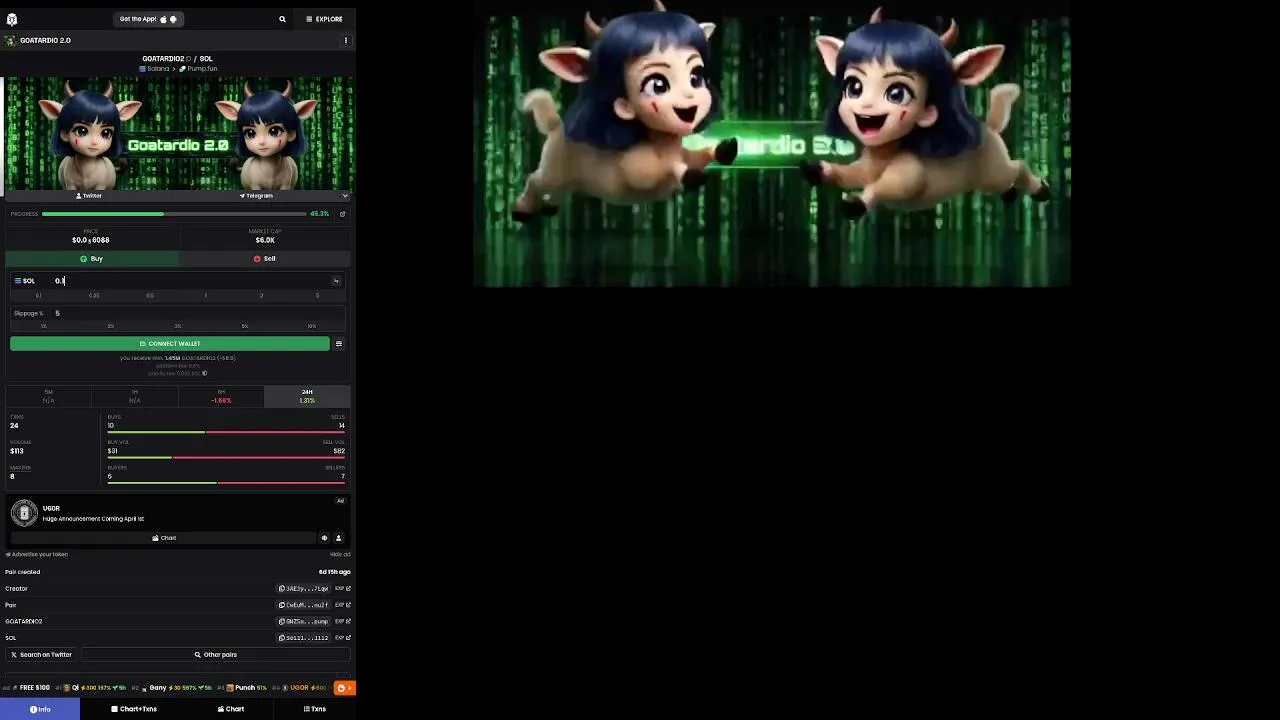Click Other pairs button
Screen dimensions: 1280x720
216,655
